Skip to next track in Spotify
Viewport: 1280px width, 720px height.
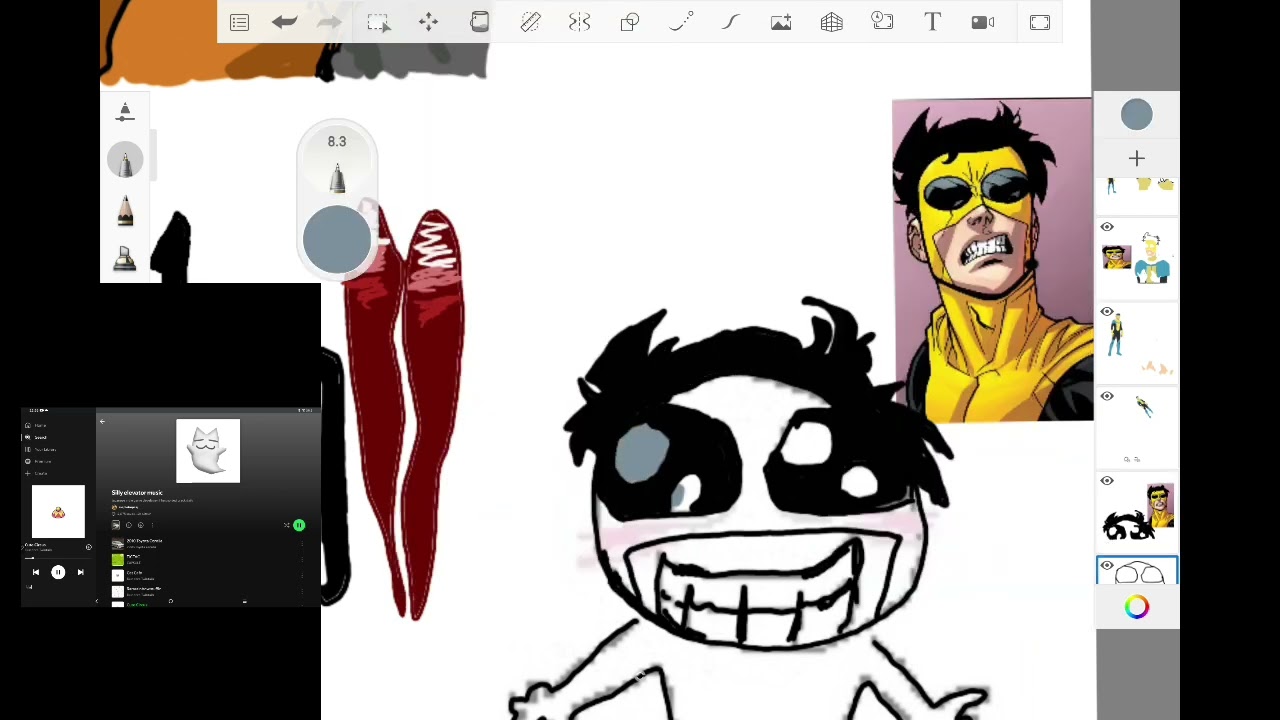point(81,572)
